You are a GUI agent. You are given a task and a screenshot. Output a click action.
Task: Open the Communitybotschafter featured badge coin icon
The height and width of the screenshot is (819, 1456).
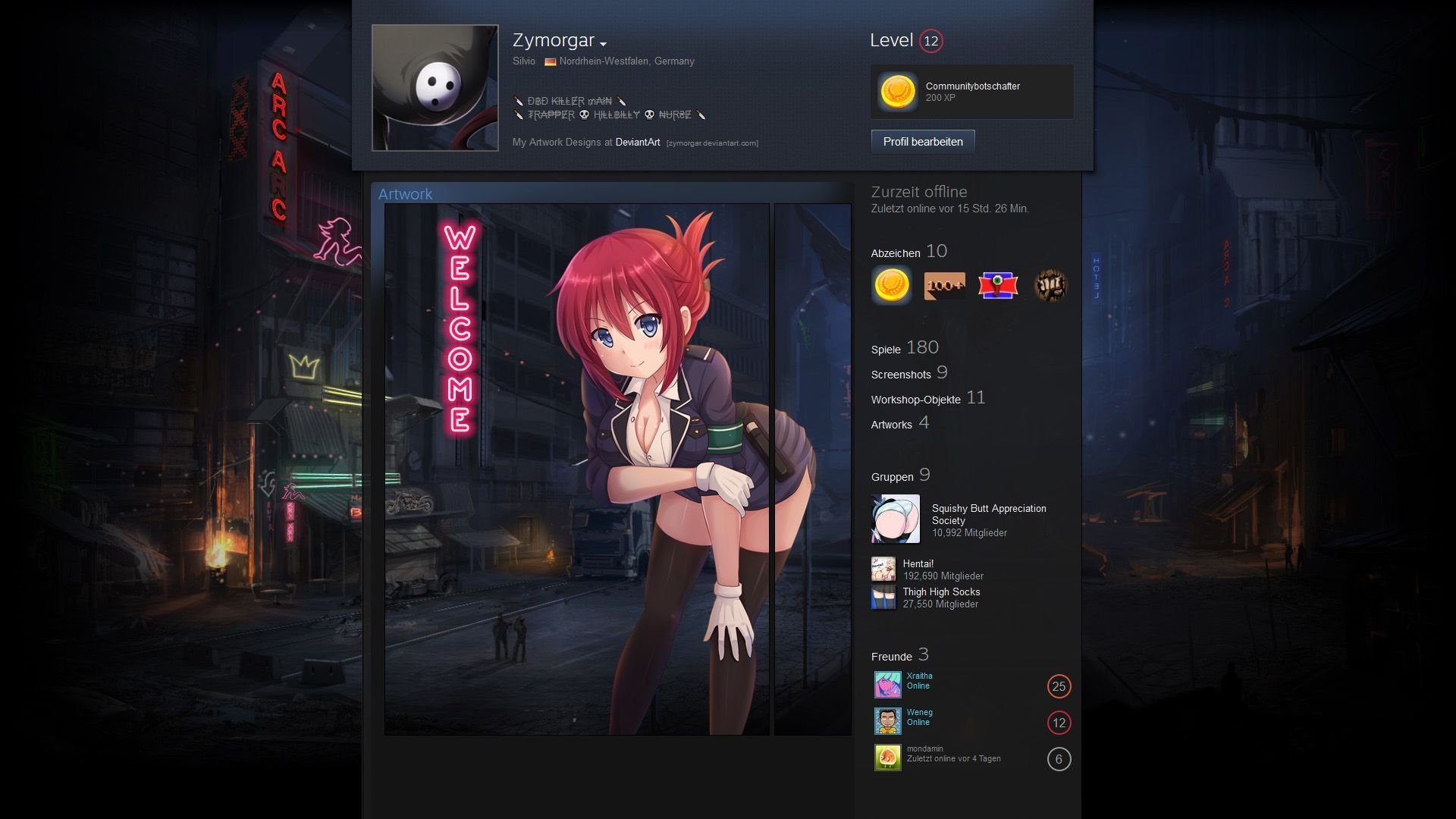pos(897,92)
